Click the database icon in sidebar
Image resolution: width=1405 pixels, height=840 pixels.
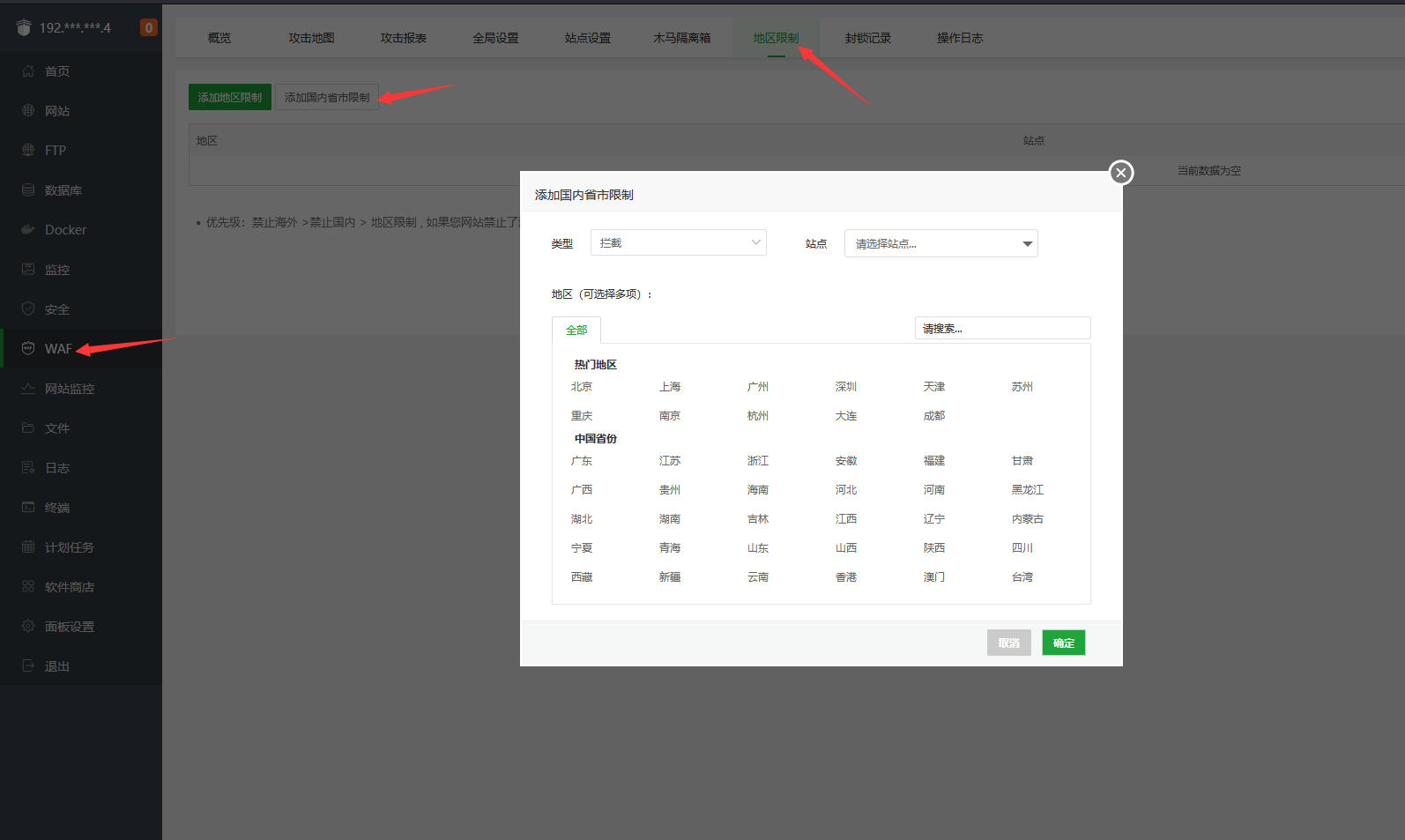pos(28,190)
